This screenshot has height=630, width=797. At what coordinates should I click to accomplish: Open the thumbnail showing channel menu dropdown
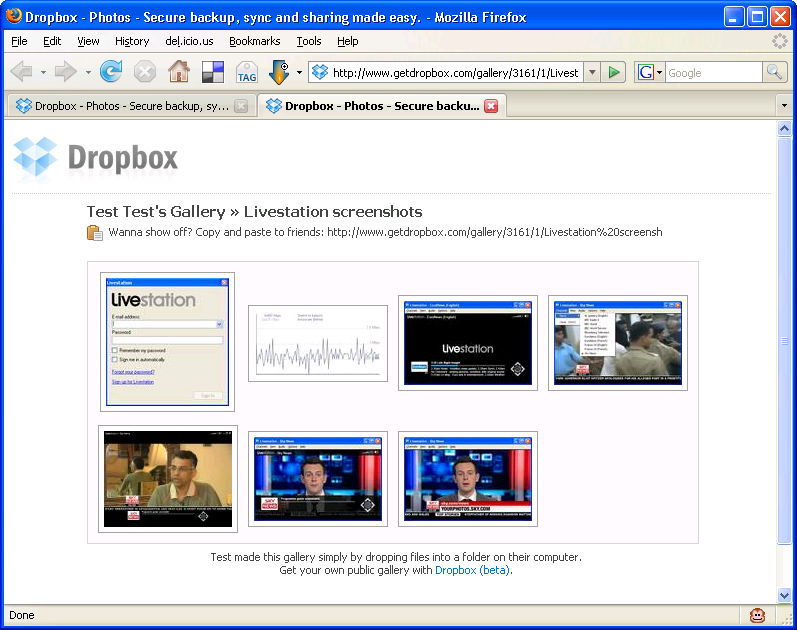[x=618, y=343]
